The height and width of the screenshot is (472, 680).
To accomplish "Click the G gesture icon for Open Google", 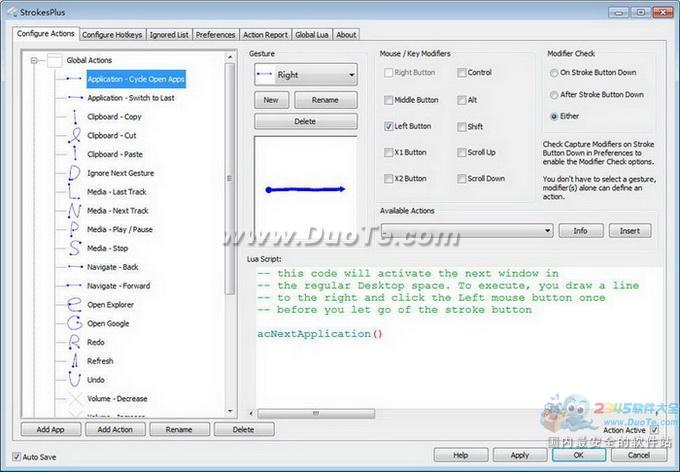I will [75, 323].
